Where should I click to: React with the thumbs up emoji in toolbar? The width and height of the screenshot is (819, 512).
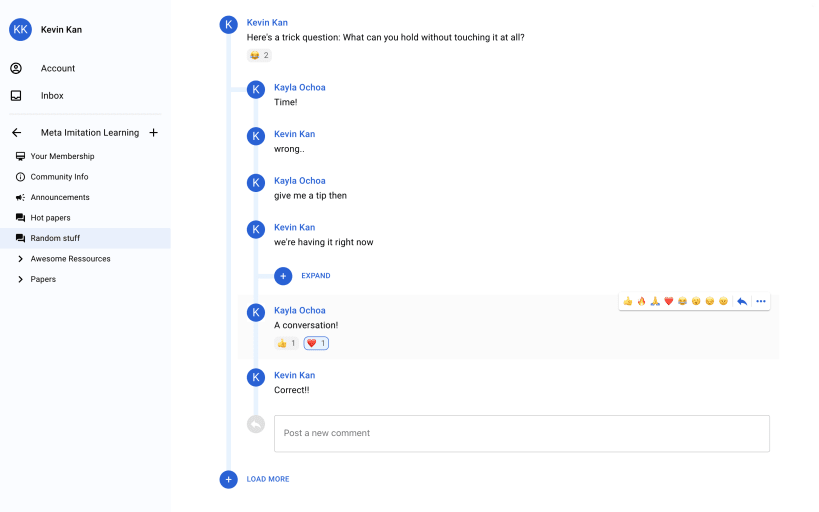pyautogui.click(x=628, y=301)
